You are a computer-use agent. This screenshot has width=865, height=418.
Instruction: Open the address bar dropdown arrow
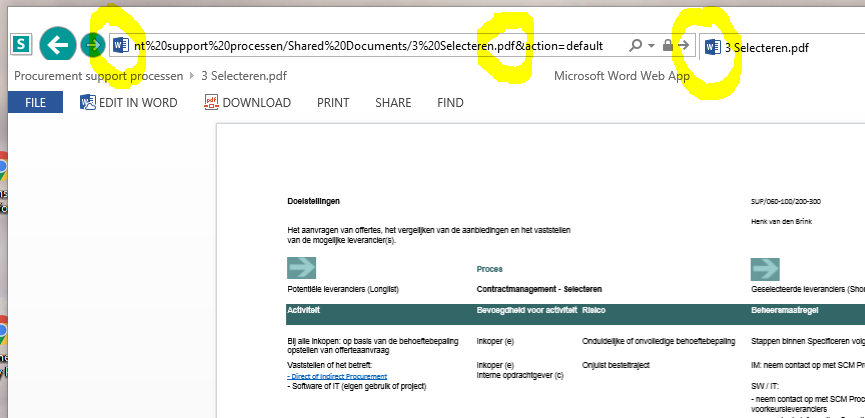click(651, 46)
